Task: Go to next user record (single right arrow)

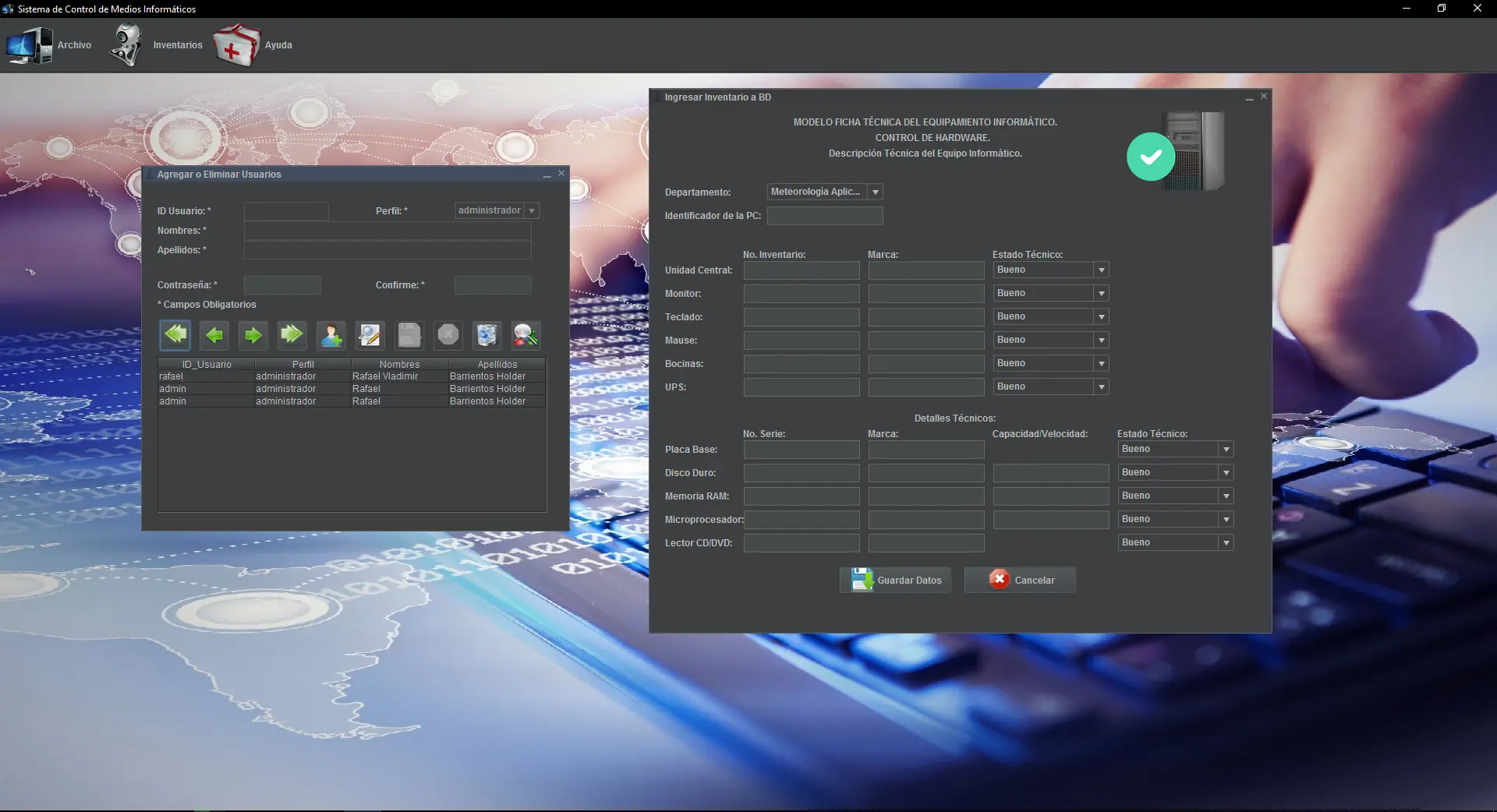Action: click(253, 335)
